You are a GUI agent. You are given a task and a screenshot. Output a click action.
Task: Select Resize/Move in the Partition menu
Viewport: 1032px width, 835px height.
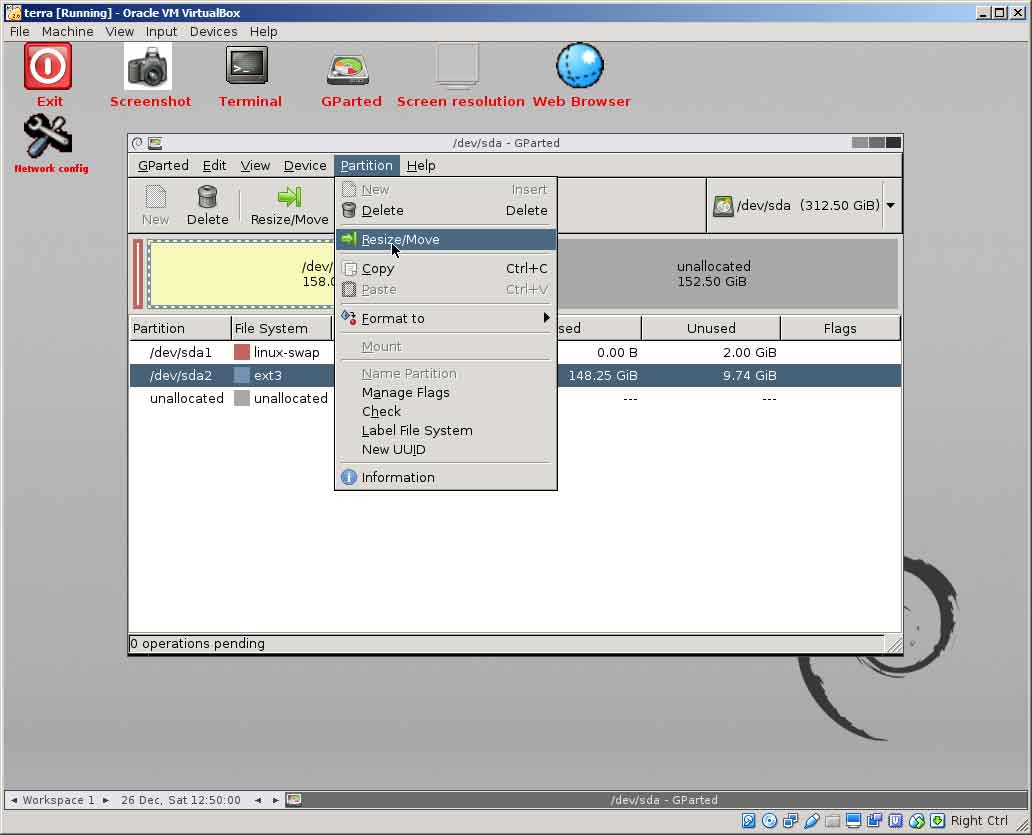click(x=446, y=240)
